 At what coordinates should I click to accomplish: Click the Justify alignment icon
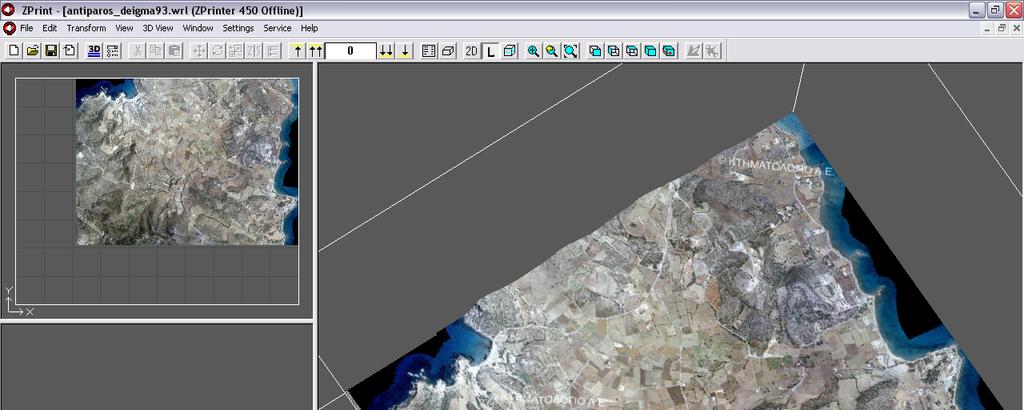[x=272, y=51]
